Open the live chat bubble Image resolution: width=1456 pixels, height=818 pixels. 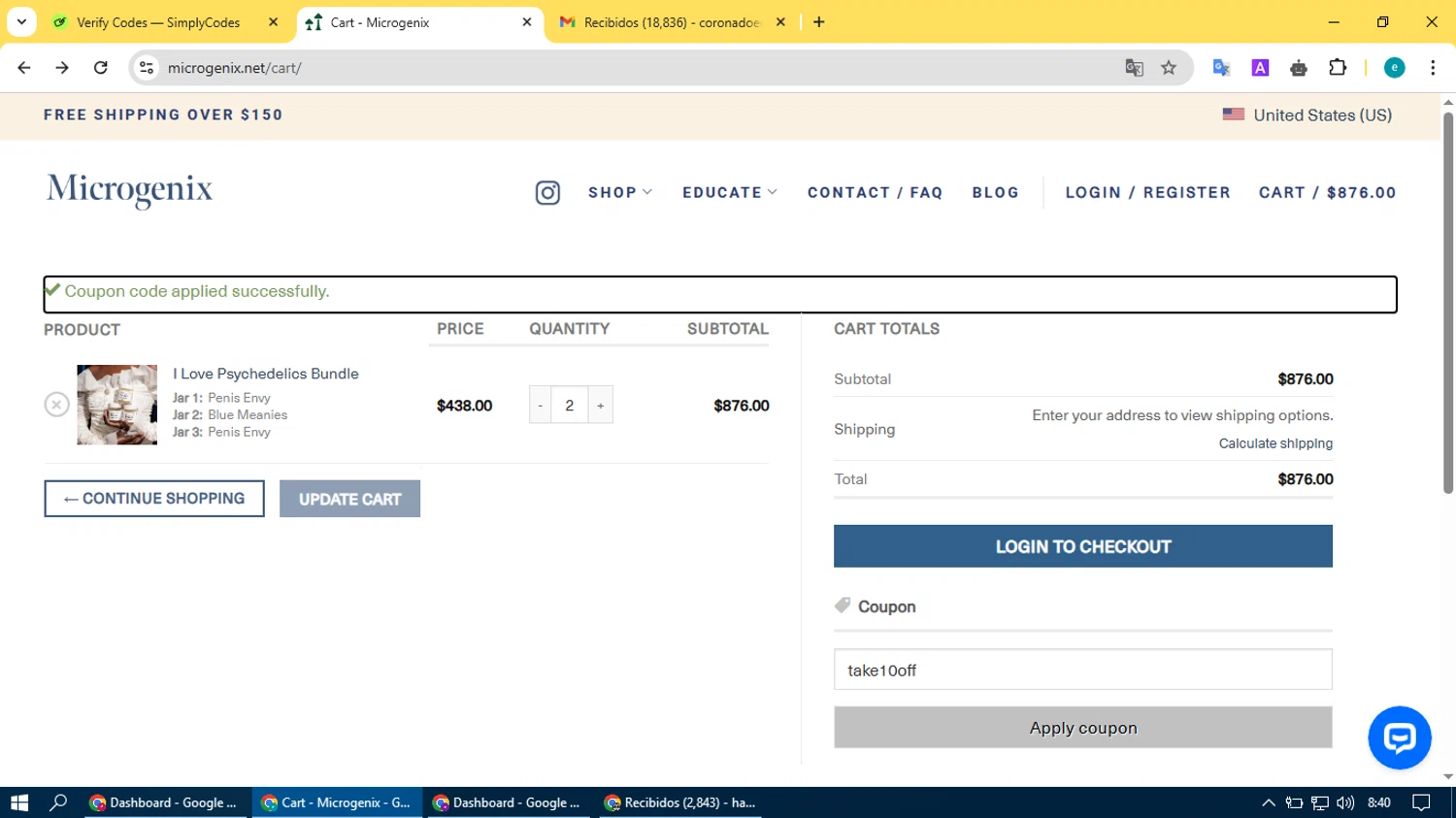pyautogui.click(x=1399, y=737)
